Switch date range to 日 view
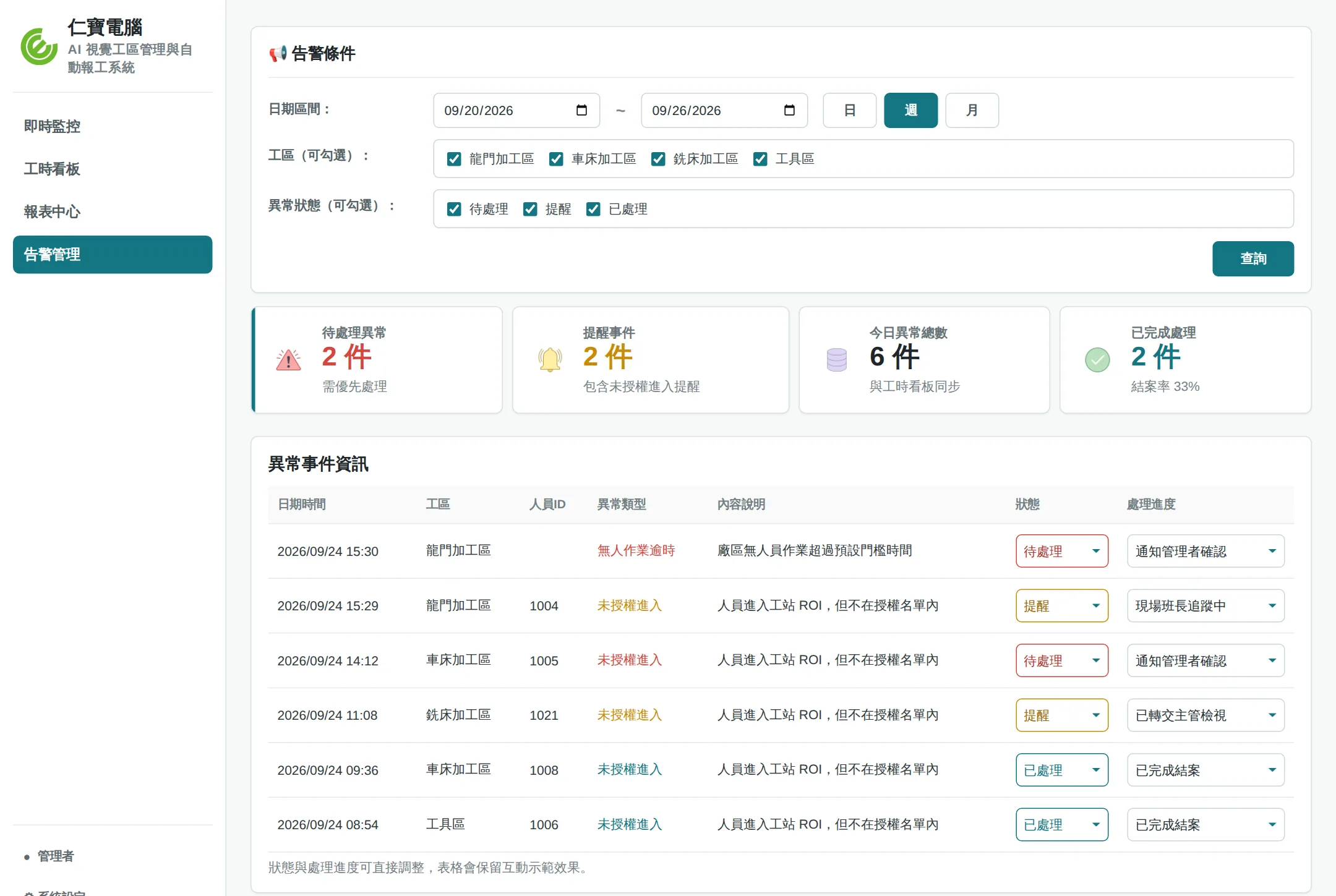 pyautogui.click(x=849, y=110)
